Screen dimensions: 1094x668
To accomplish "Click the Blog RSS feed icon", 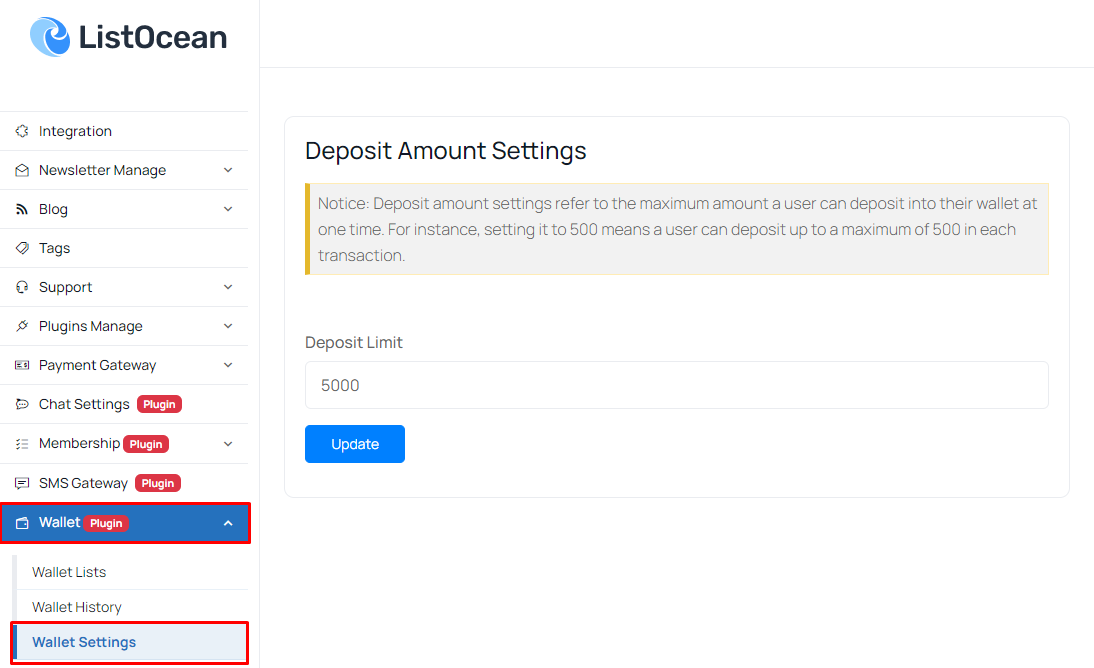I will click(x=22, y=209).
